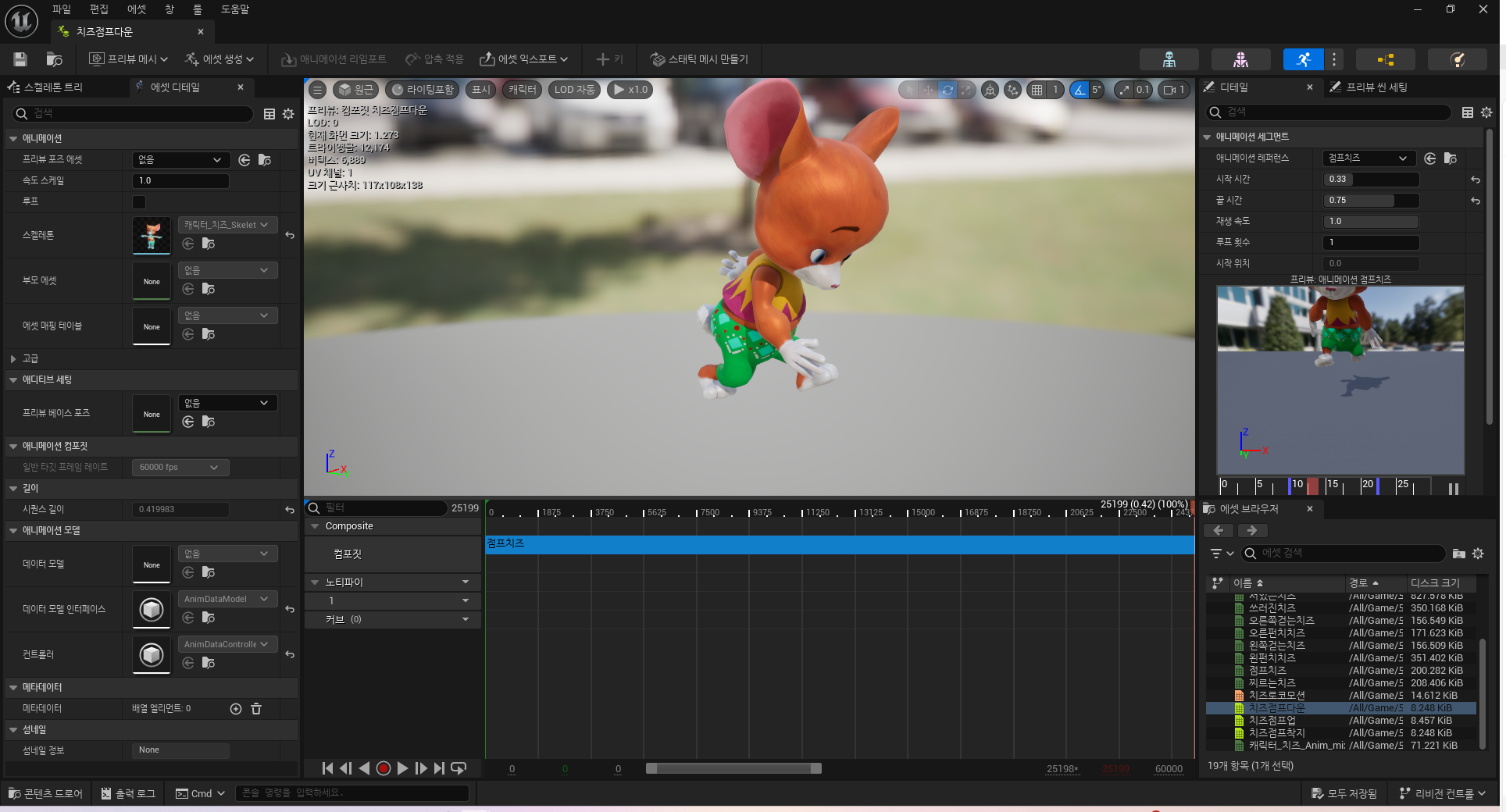Click the 끝 시간 value slider
This screenshot has width=1506, height=812.
coord(1372,201)
